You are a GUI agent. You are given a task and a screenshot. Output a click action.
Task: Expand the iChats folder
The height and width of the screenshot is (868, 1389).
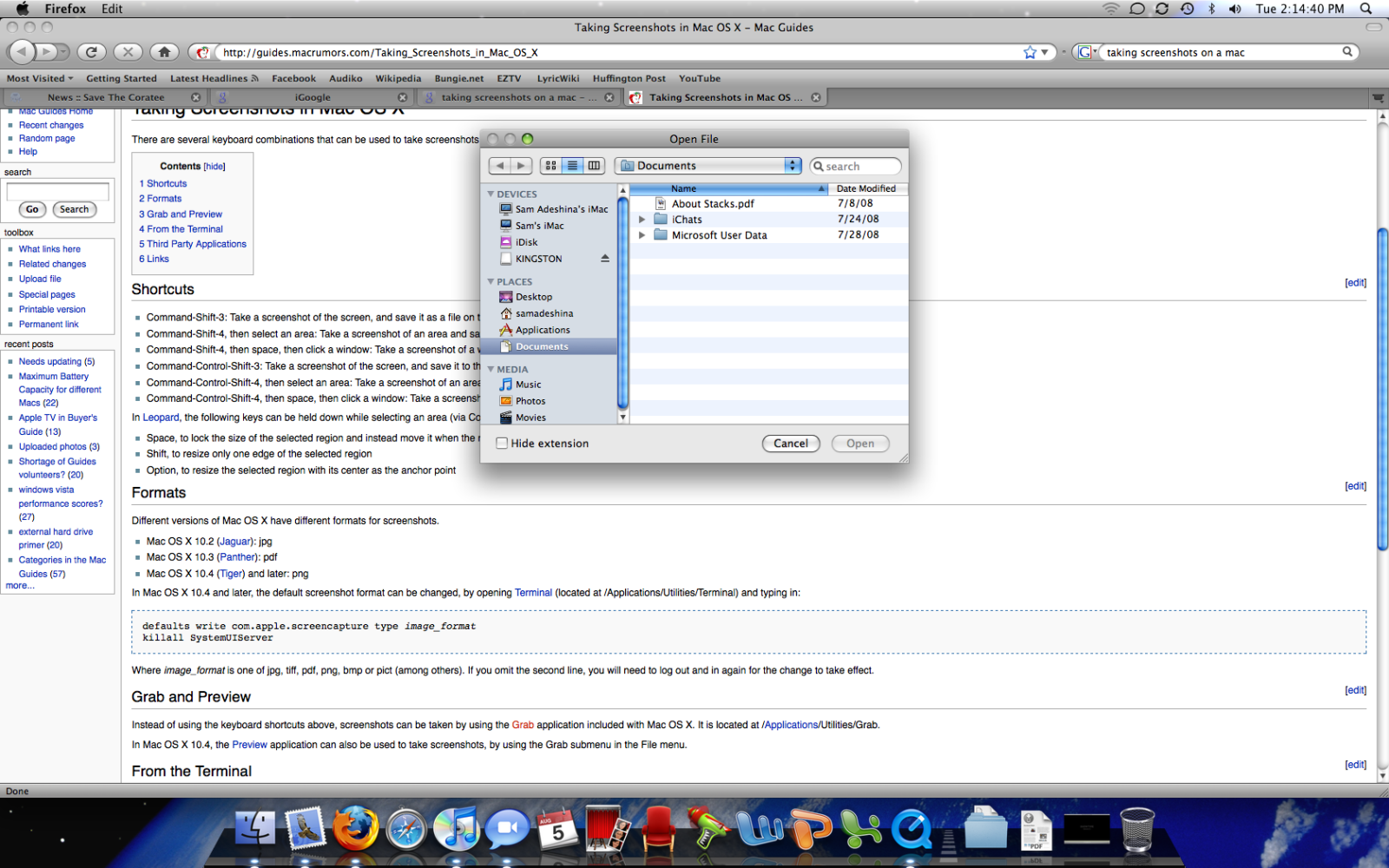point(642,220)
